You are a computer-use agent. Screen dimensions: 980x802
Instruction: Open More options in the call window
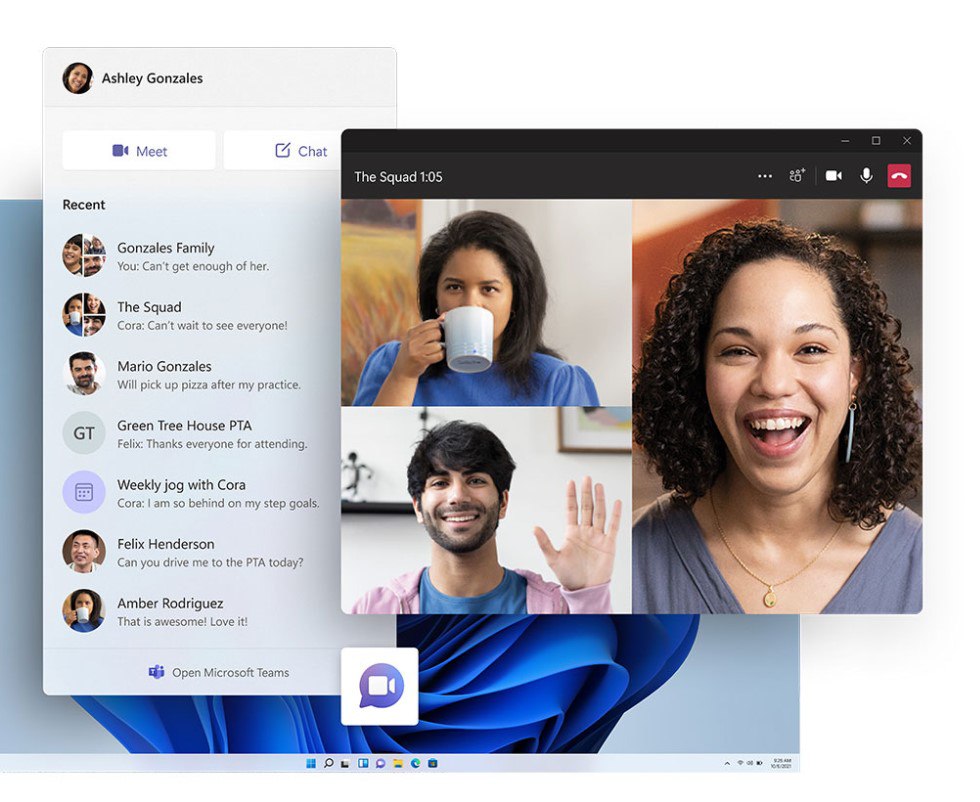(764, 176)
